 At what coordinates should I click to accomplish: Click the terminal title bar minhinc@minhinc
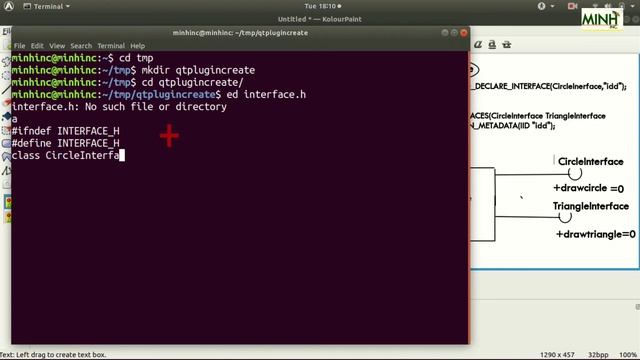pos(240,33)
